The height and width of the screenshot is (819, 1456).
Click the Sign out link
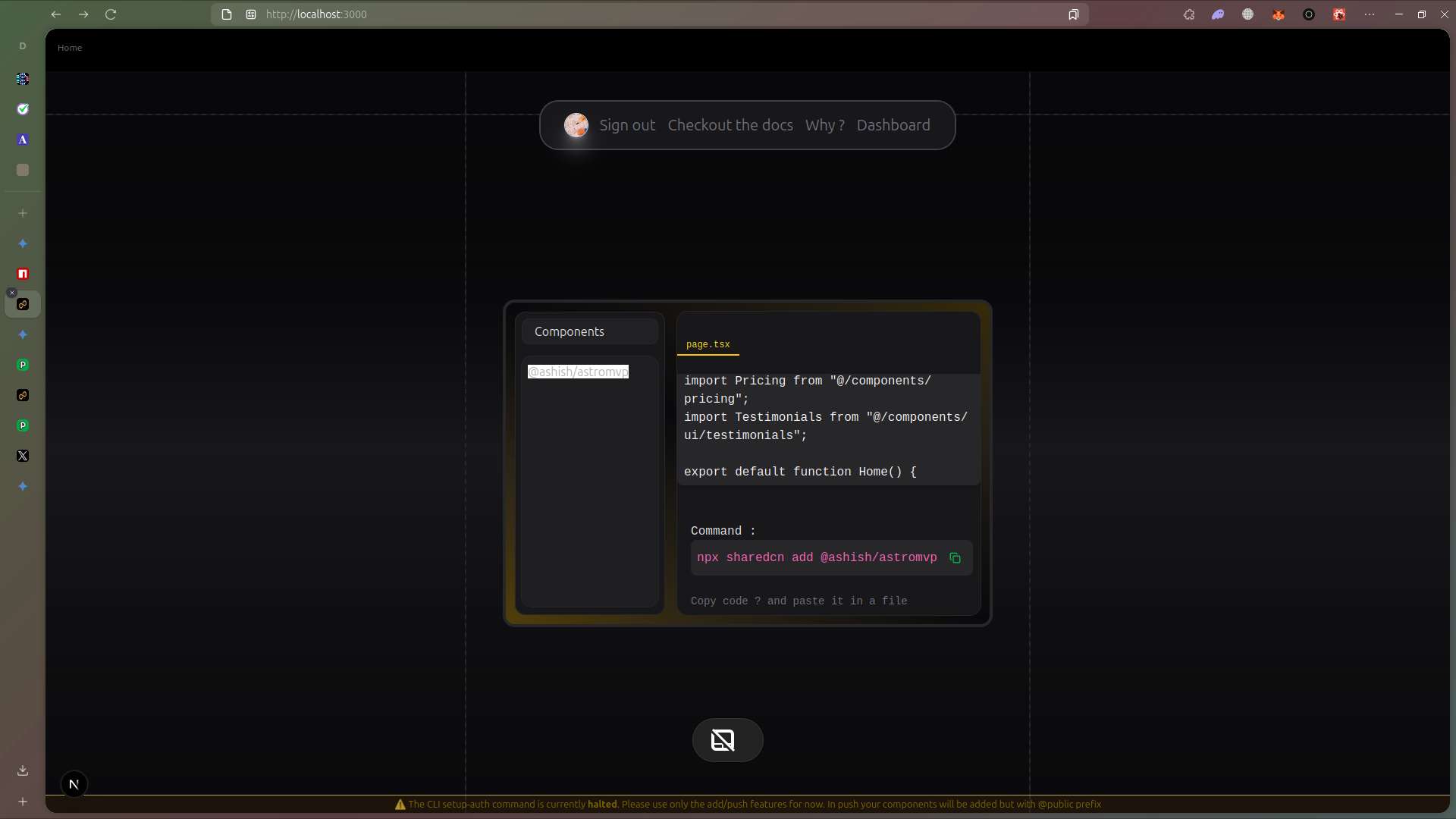[x=626, y=125]
